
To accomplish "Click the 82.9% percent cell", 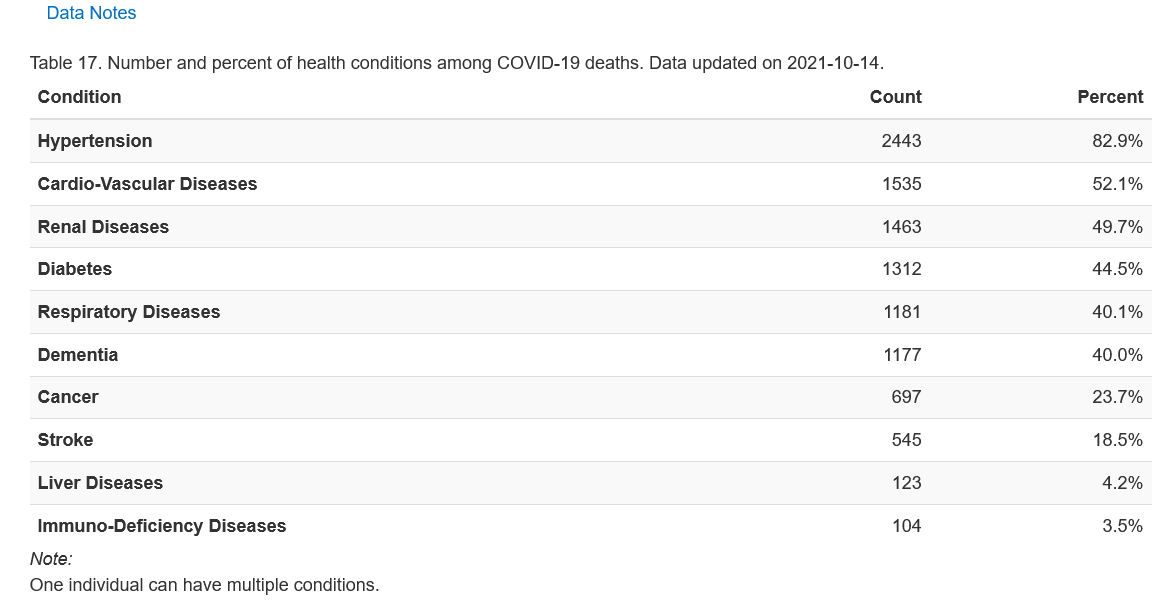I will (1117, 141).
